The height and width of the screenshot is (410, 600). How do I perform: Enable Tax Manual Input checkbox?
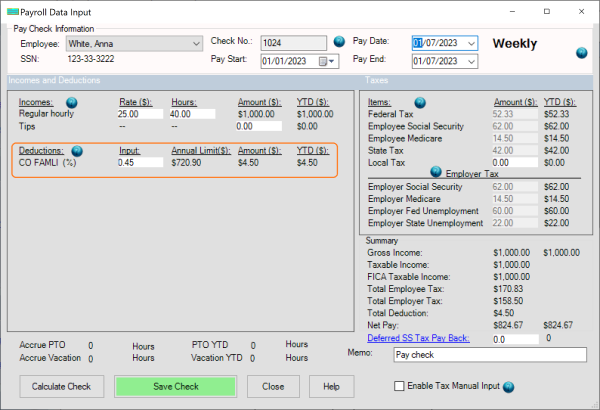[401, 386]
